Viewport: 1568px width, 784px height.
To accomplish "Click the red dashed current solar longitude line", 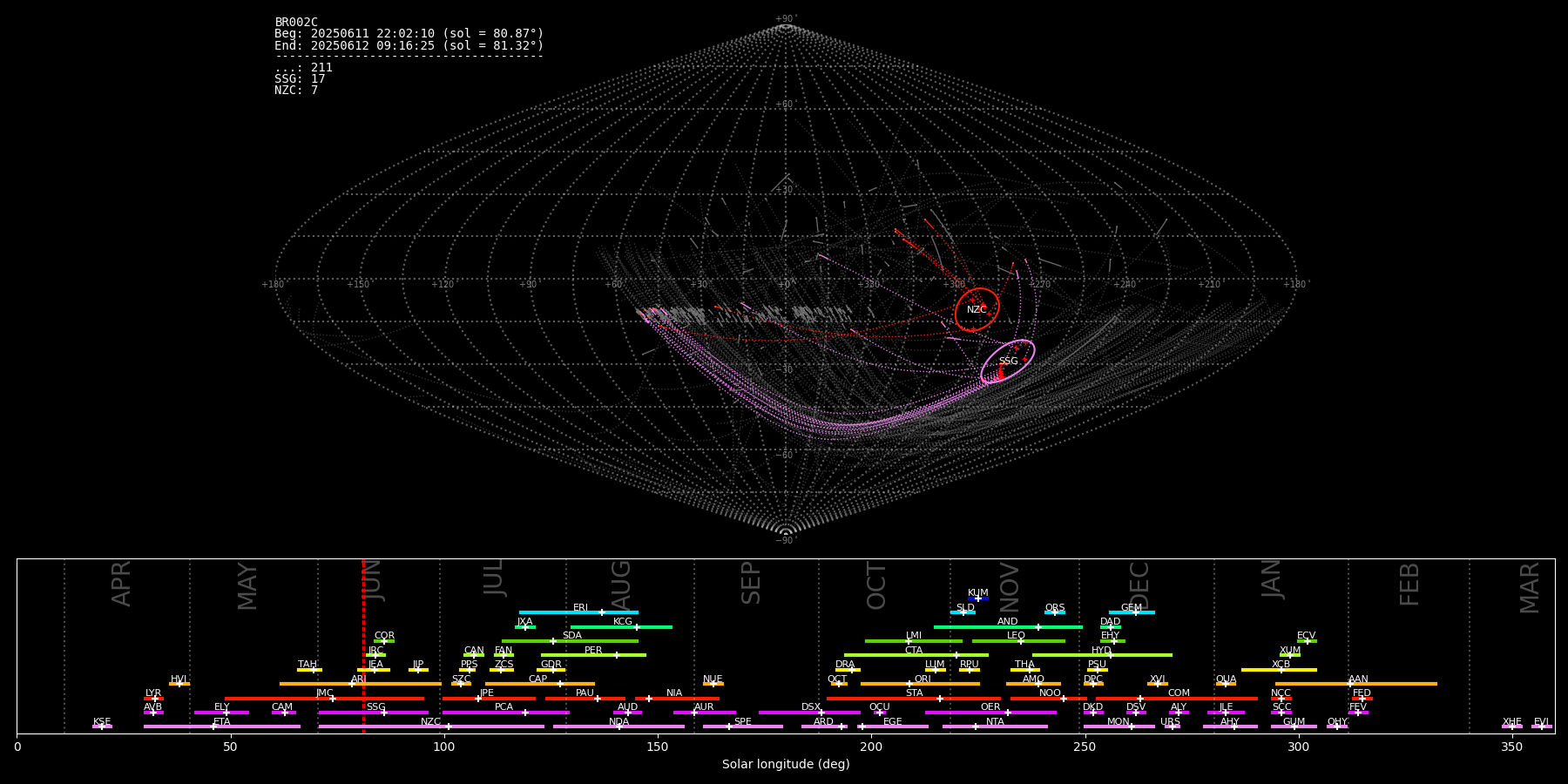I will coord(363,645).
